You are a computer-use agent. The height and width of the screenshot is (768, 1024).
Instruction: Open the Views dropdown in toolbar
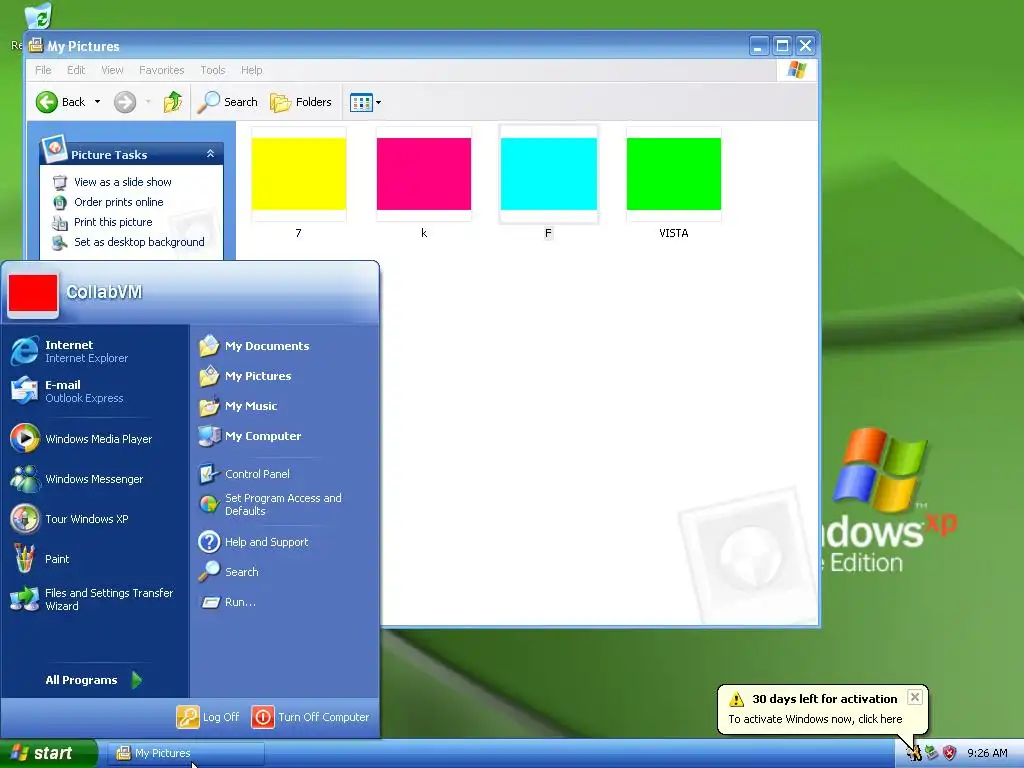365,102
